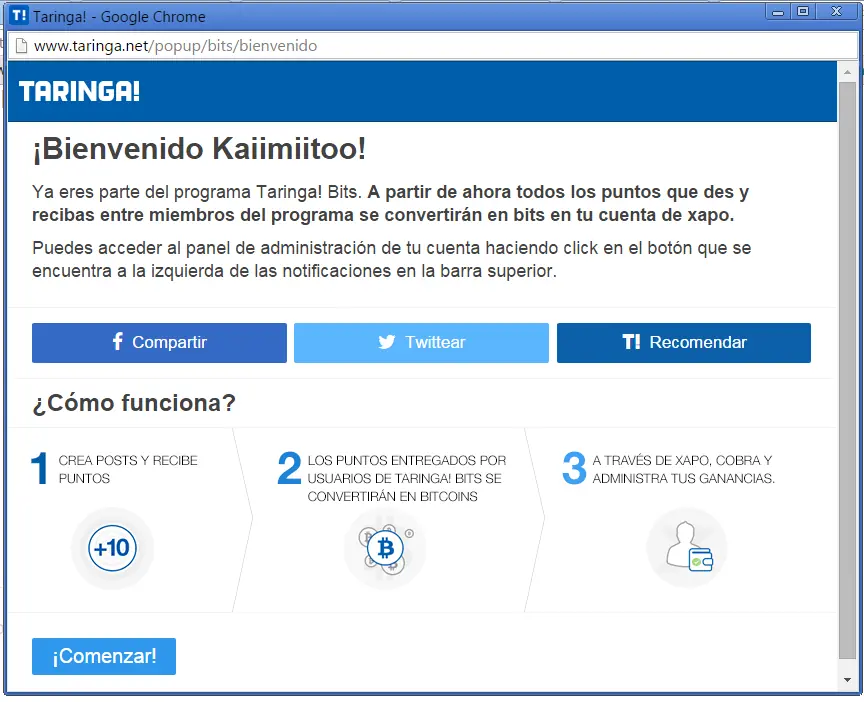
Task: Click the vertical scrollbar thumb
Action: point(847,370)
